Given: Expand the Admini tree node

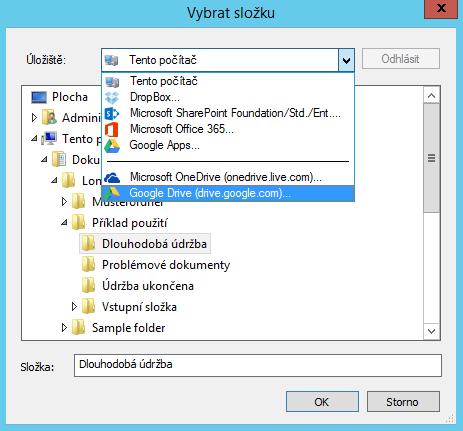Looking at the screenshot, I should pos(34,118).
